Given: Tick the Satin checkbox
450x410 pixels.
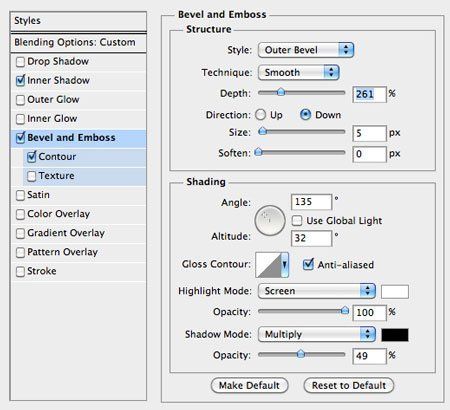Looking at the screenshot, I should tap(20, 195).
